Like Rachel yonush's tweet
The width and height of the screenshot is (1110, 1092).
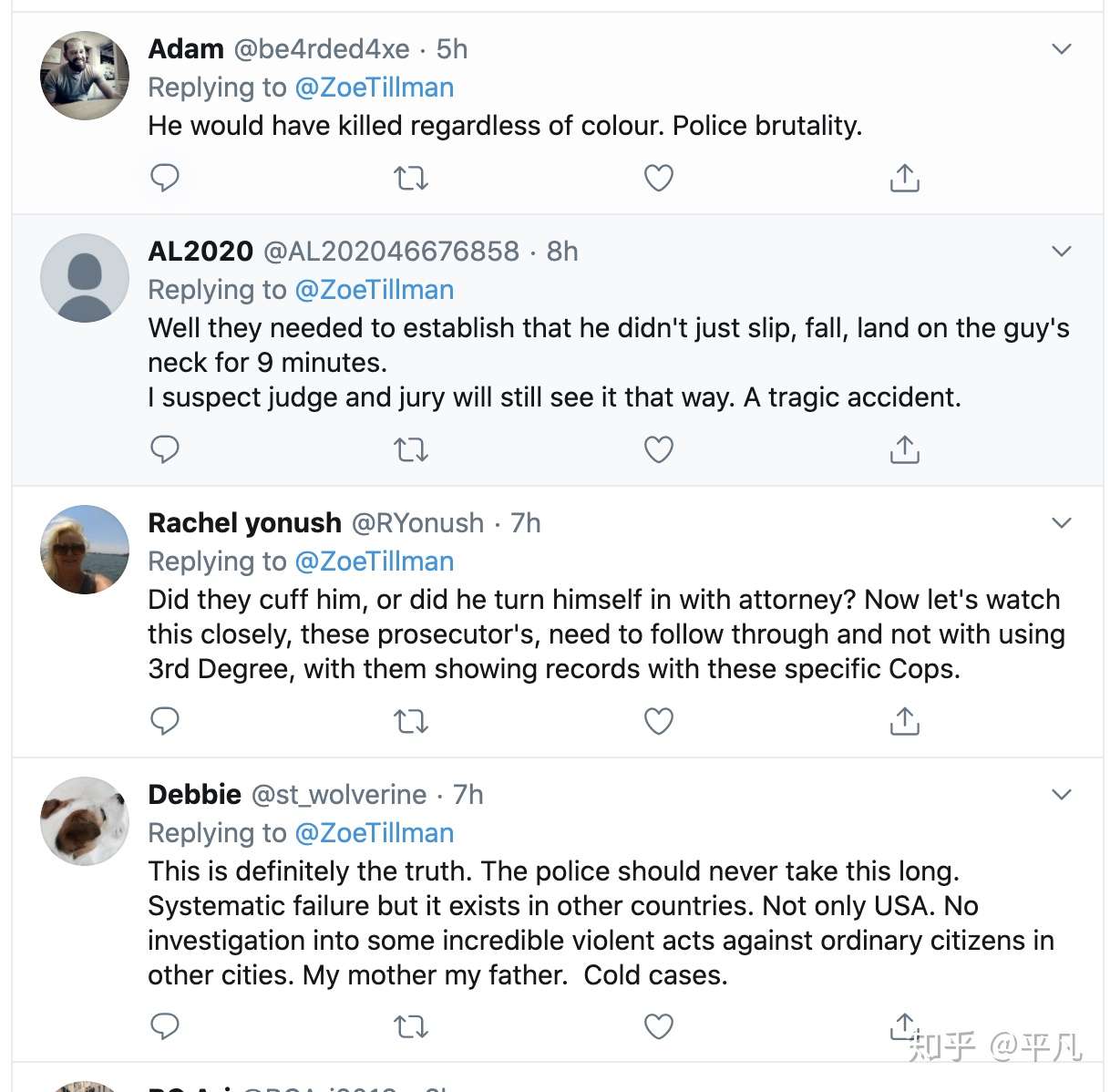click(x=658, y=720)
